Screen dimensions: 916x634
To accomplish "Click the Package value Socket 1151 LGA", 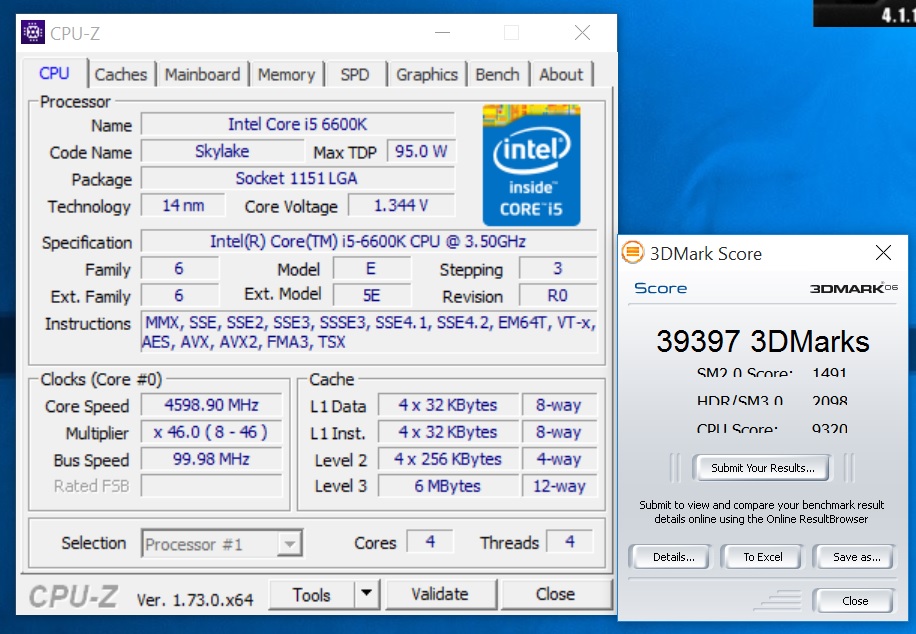I will (x=297, y=178).
